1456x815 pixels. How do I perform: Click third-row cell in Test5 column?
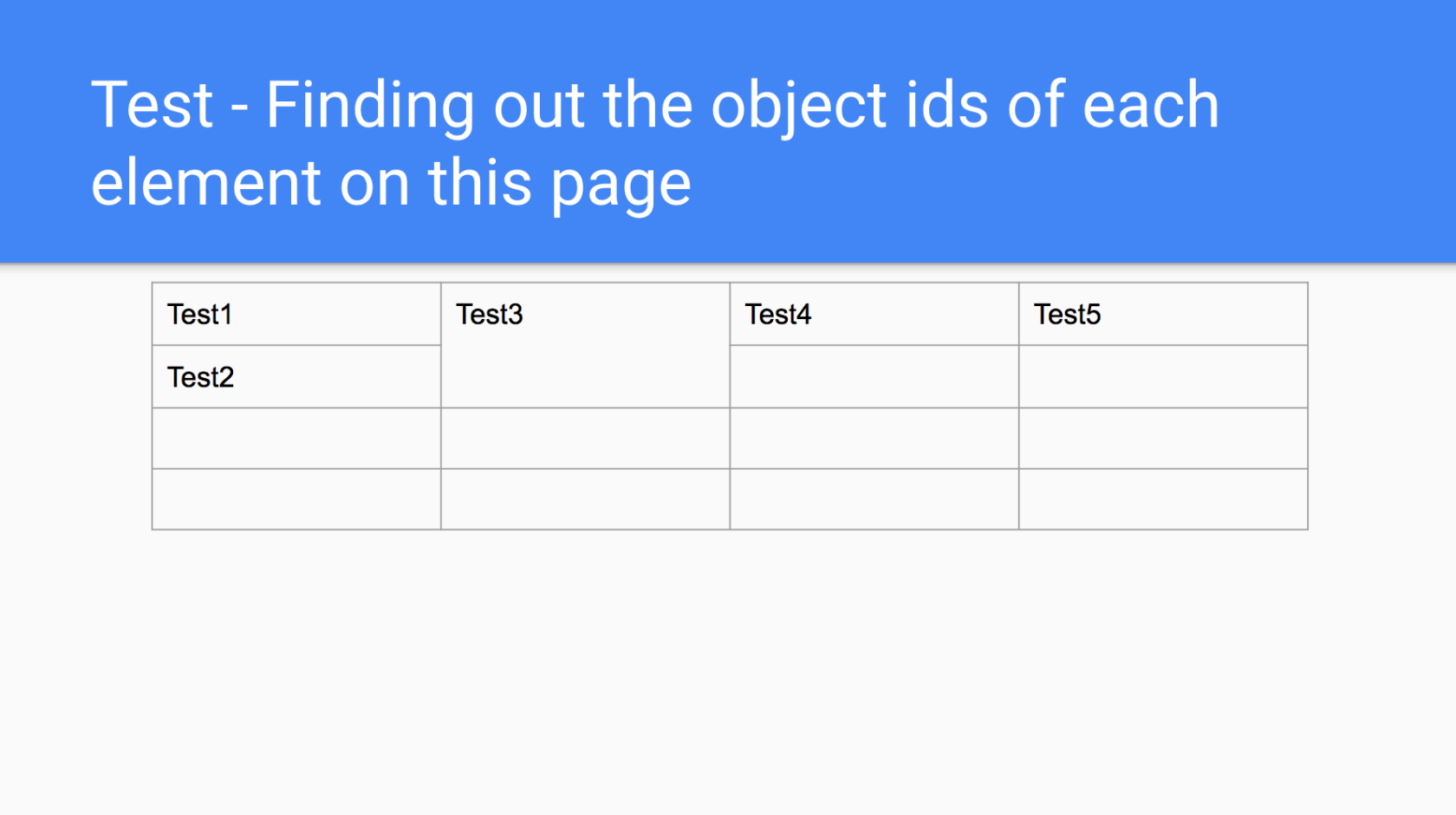[x=1163, y=439]
